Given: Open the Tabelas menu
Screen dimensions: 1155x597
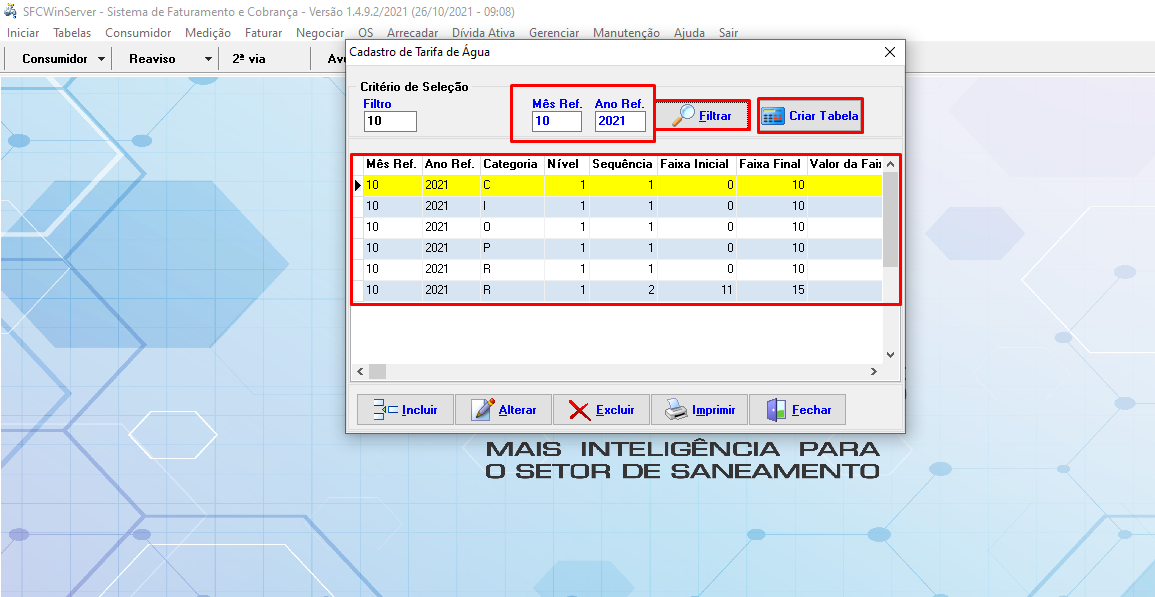Looking at the screenshot, I should tap(72, 33).
